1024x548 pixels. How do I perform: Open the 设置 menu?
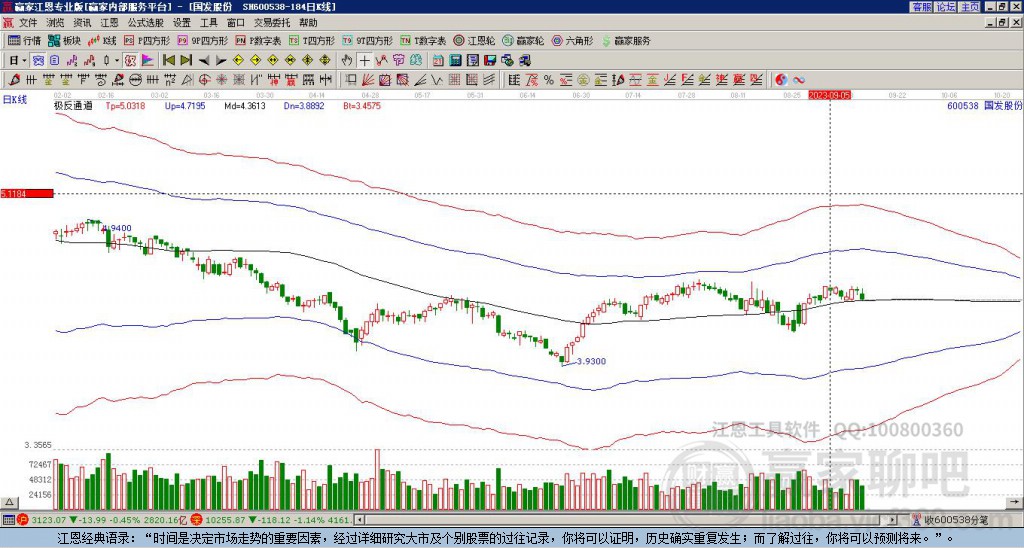[182, 23]
